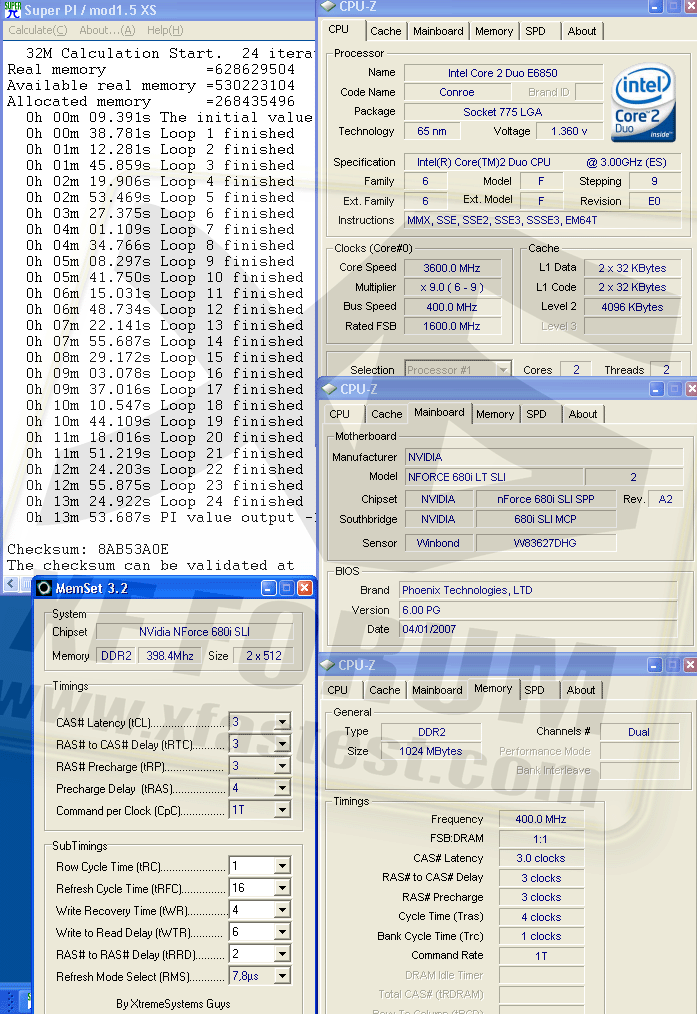Click the MemSet memory speed 398.4Mhz field
This screenshot has width=697, height=1014.
[x=169, y=656]
